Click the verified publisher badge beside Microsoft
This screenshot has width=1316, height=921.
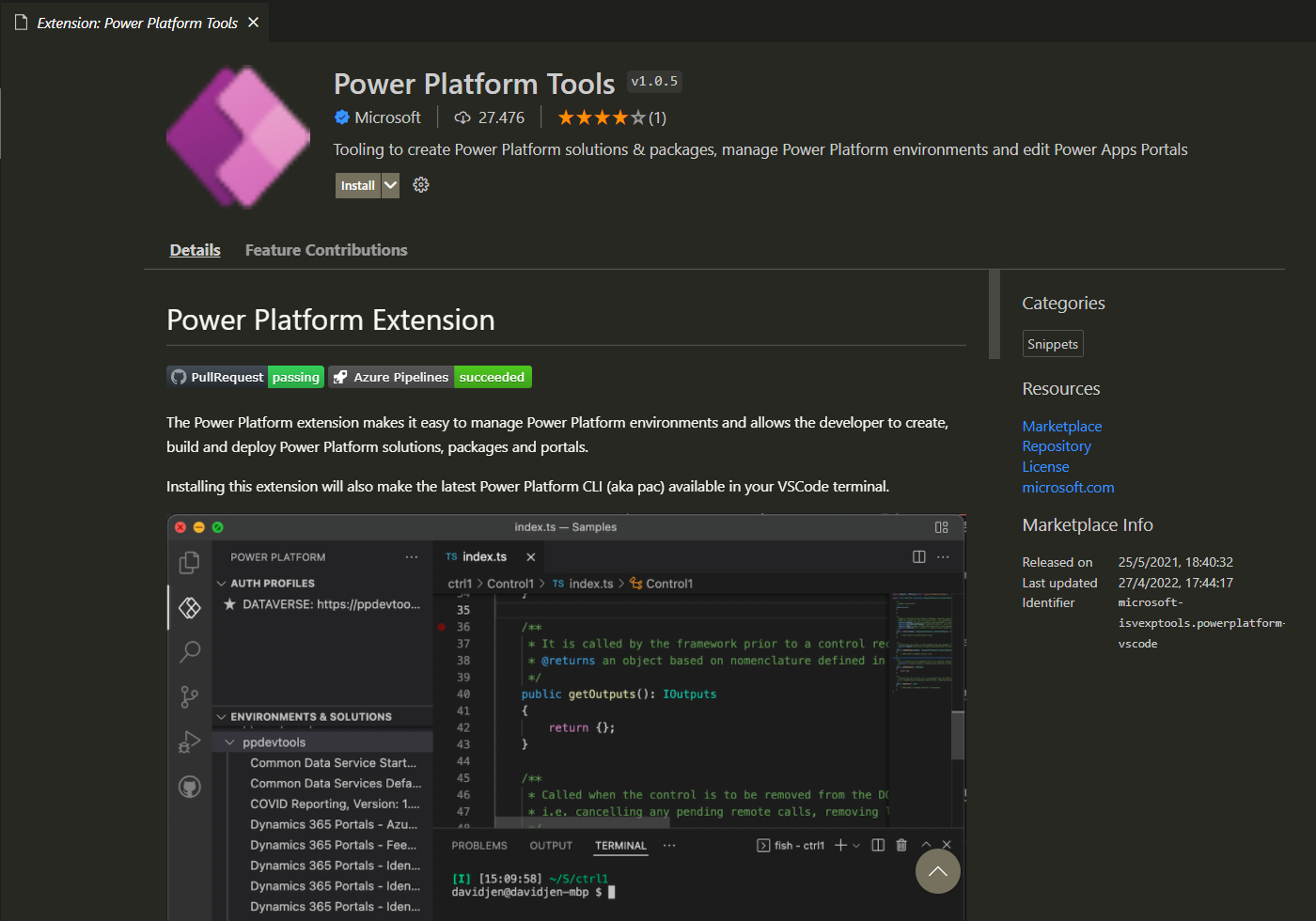(x=342, y=117)
